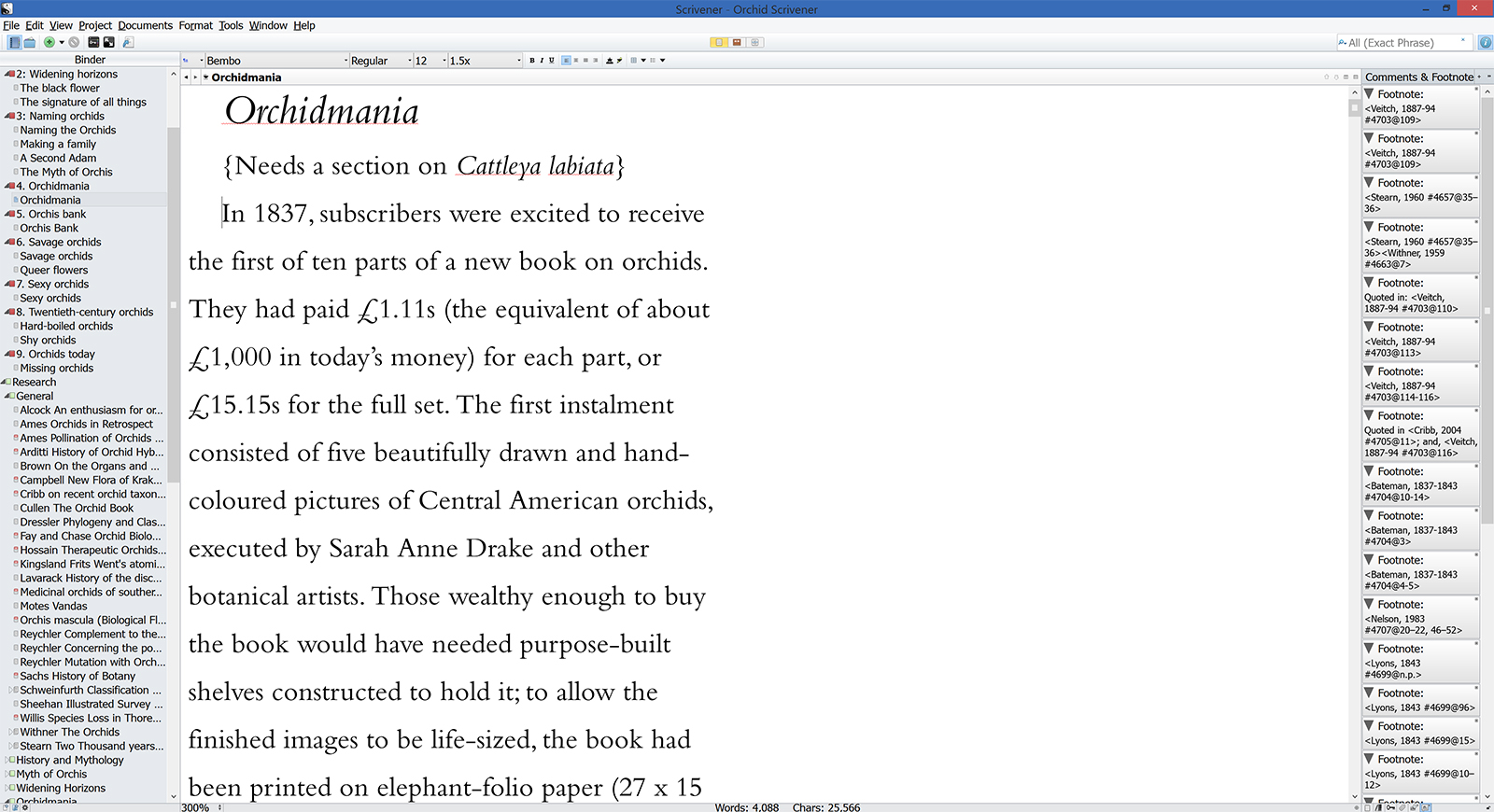Select 'The Myth of Orchis' in Binder
1494x812 pixels.
point(66,172)
